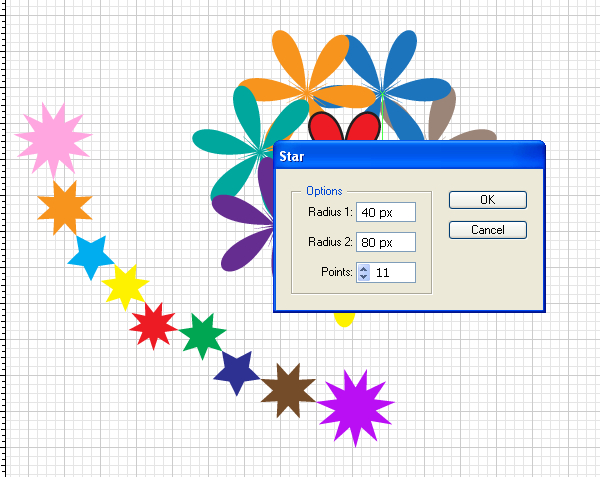Click the Radius 2 input field
600x477 pixels.
click(x=386, y=242)
